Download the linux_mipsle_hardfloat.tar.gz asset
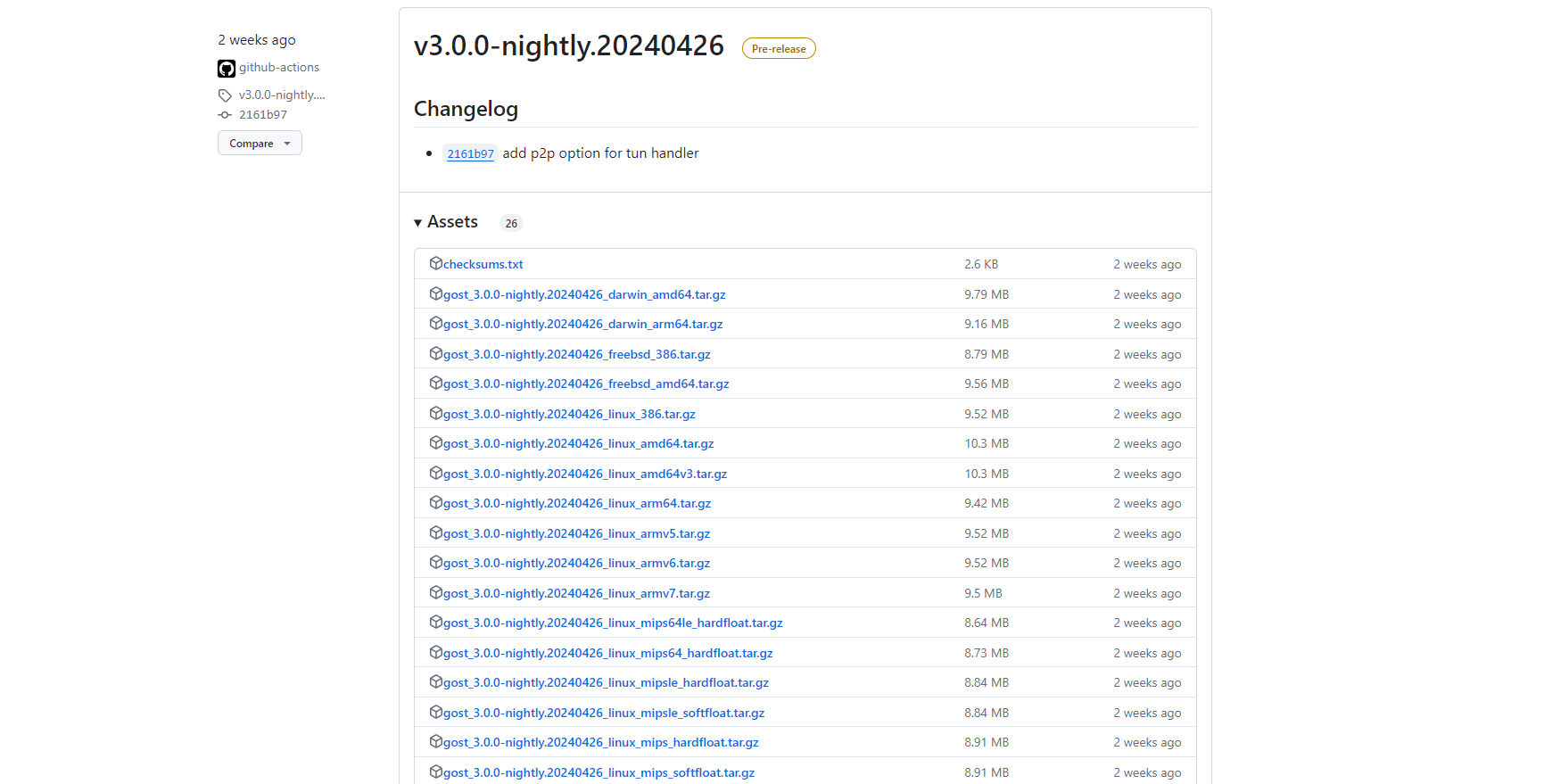 tap(606, 683)
